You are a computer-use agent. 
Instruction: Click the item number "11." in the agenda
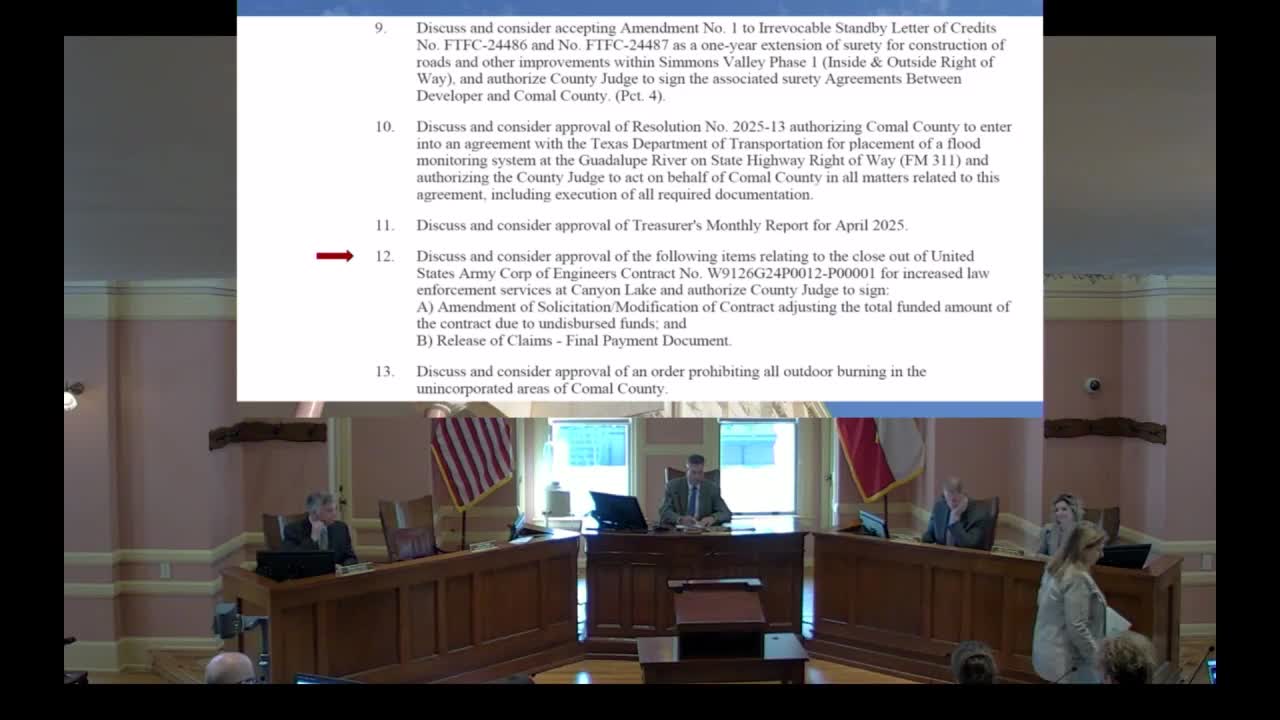tap(385, 226)
